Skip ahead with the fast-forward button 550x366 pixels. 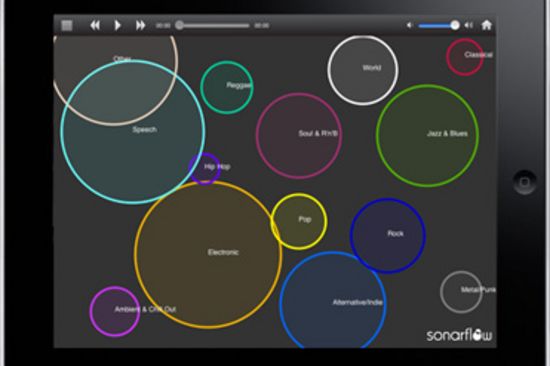(140, 25)
